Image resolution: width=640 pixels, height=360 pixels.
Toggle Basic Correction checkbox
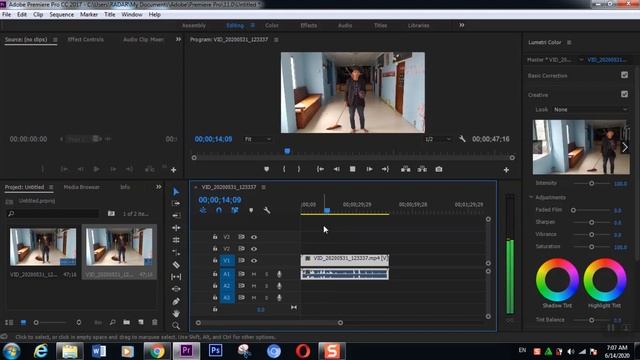tap(624, 75)
